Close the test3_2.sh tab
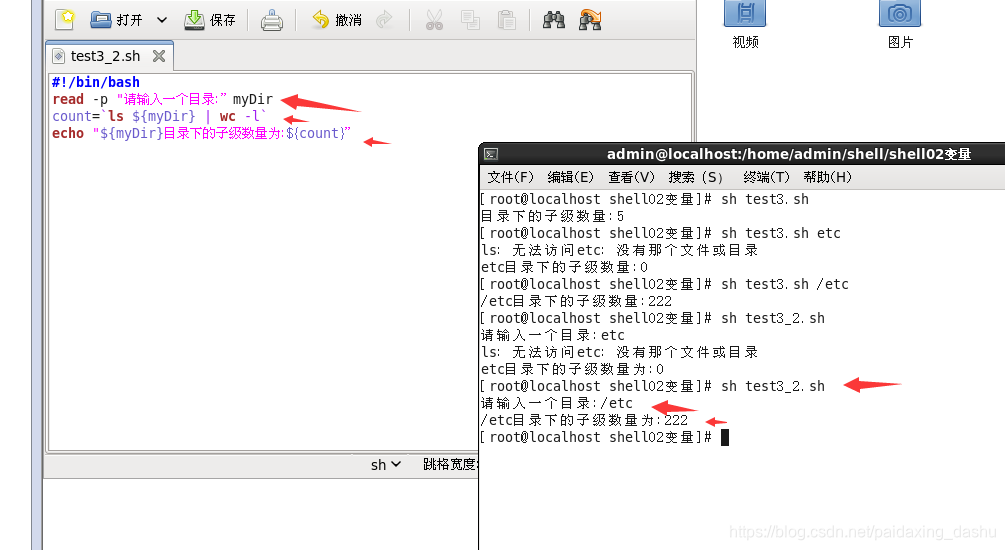This screenshot has height=550, width=1005. pyautogui.click(x=159, y=56)
